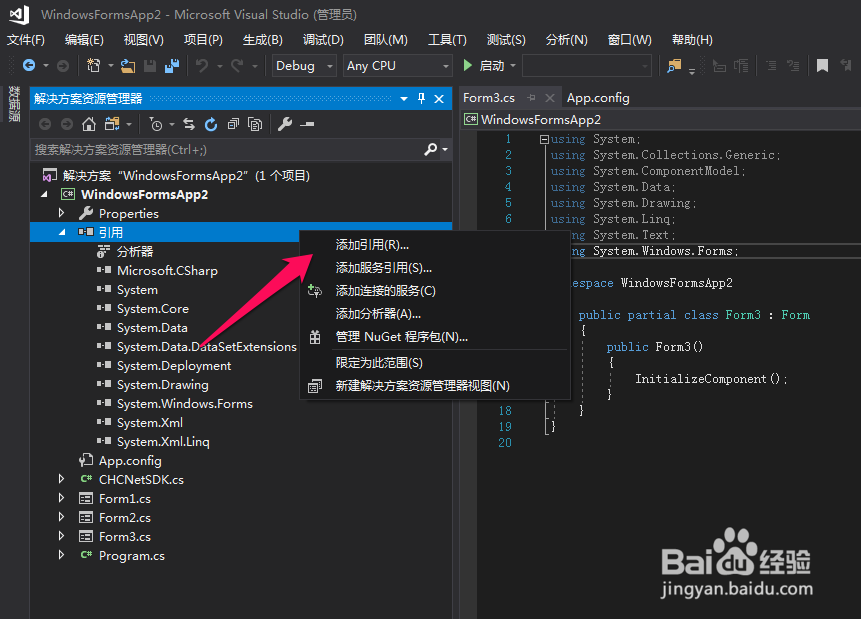Collapse the WindowsFormsApp2 project node
The image size is (861, 619).
tap(44, 194)
